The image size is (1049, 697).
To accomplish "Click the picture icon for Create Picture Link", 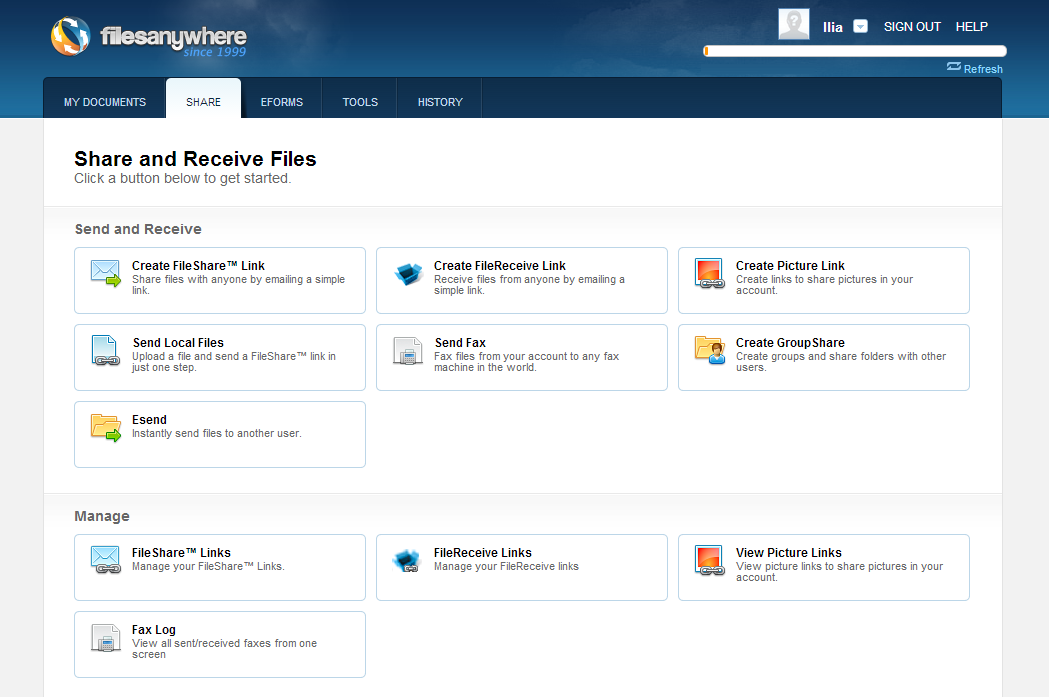I will click(709, 273).
